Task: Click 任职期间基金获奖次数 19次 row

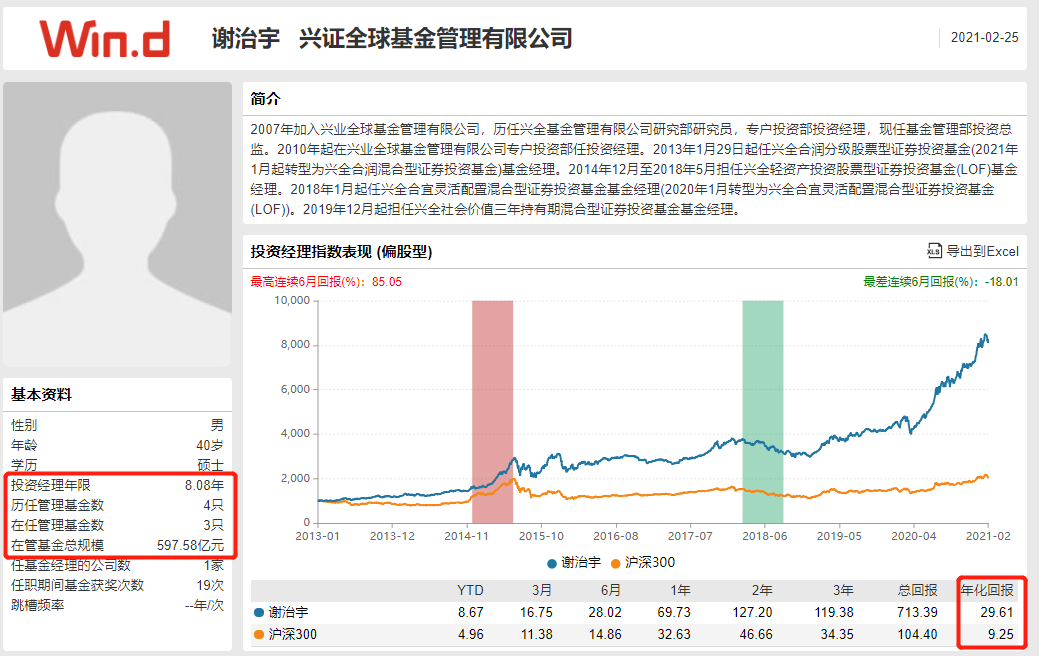Action: [117, 585]
